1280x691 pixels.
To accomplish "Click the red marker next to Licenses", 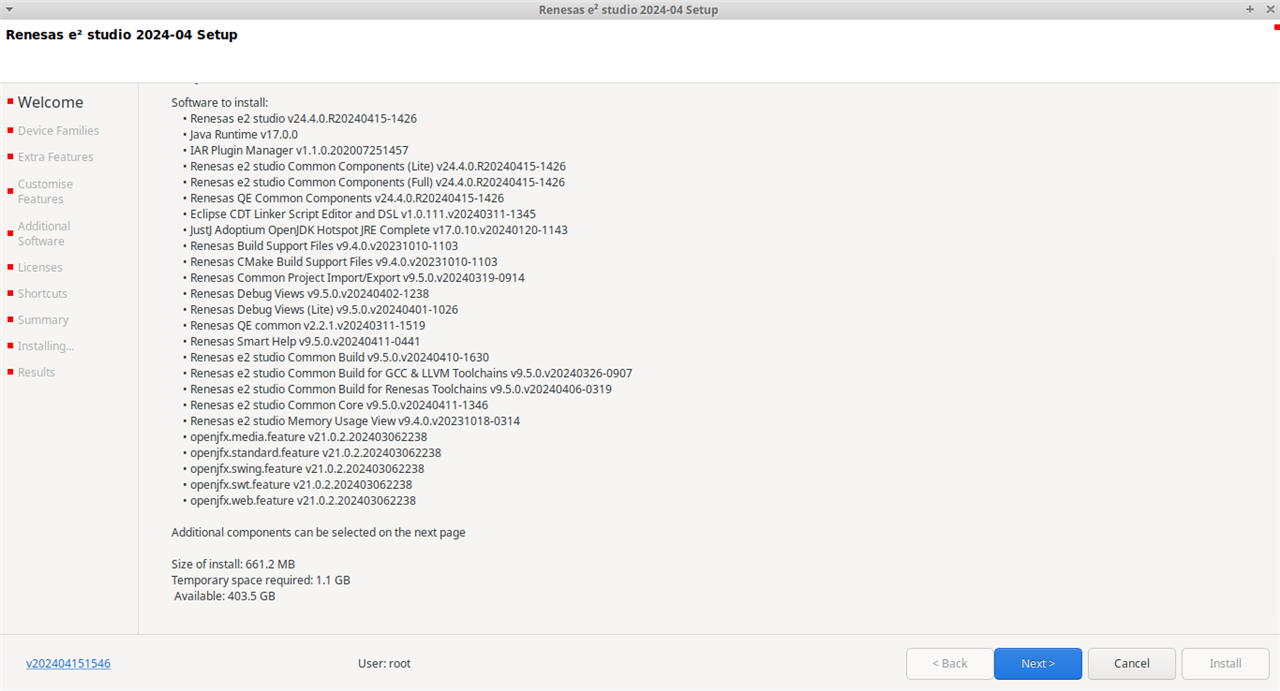I will [x=10, y=266].
